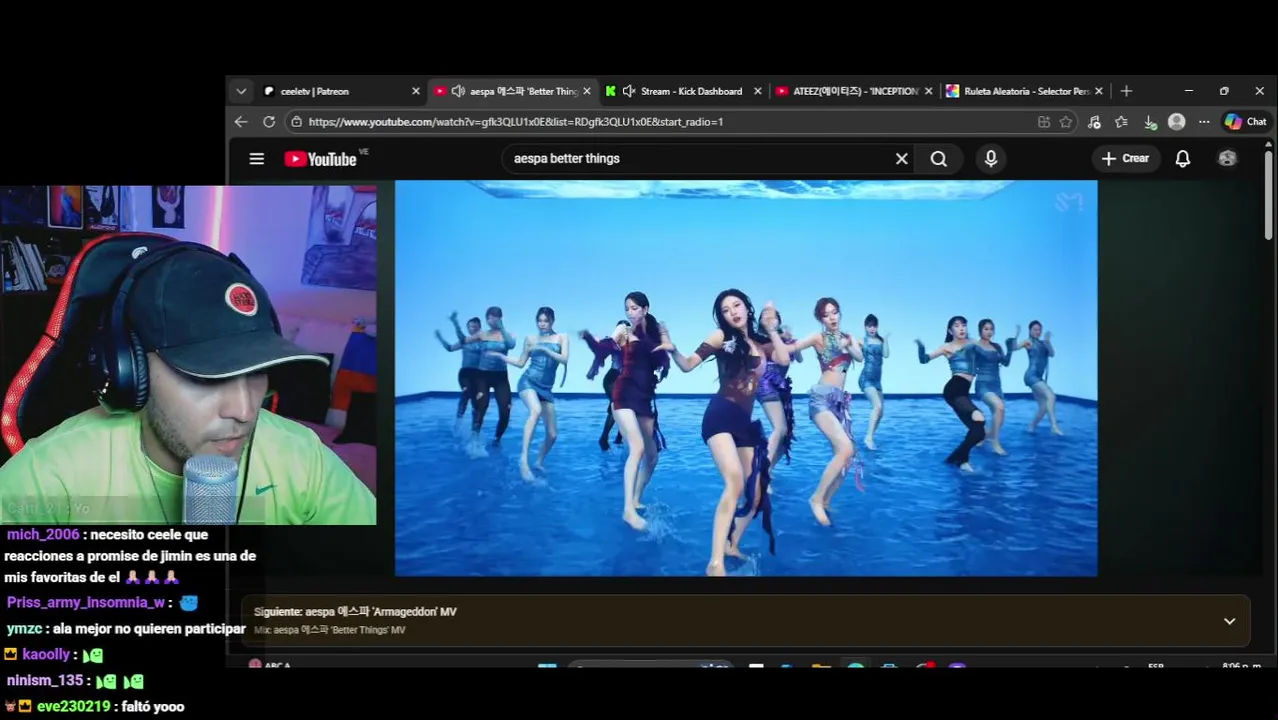Open the media control music icon
Viewport: 1278px width, 720px height.
pyautogui.click(x=1094, y=122)
